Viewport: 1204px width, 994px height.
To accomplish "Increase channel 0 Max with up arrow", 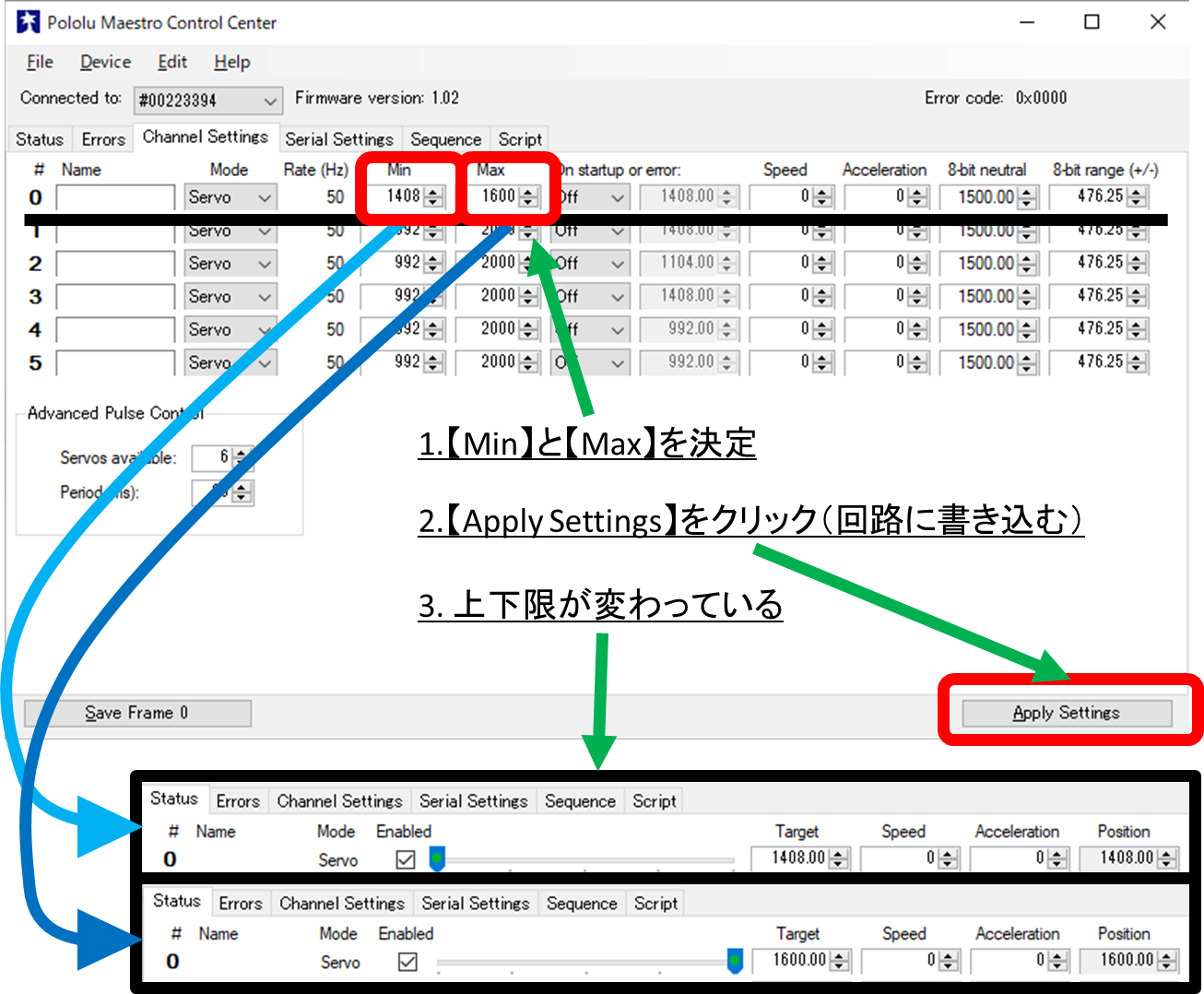I will pos(528,192).
